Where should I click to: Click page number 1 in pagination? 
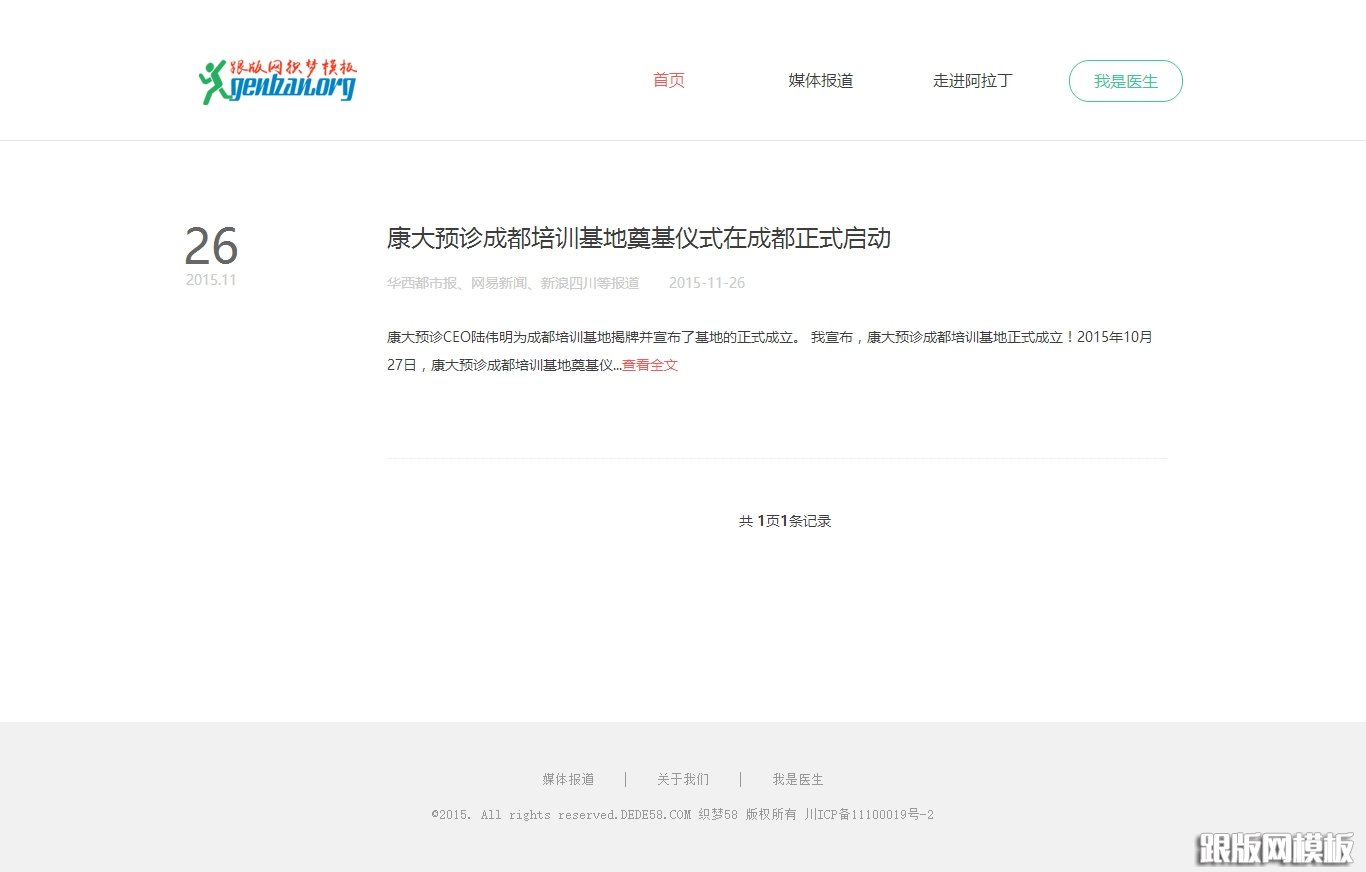click(760, 520)
